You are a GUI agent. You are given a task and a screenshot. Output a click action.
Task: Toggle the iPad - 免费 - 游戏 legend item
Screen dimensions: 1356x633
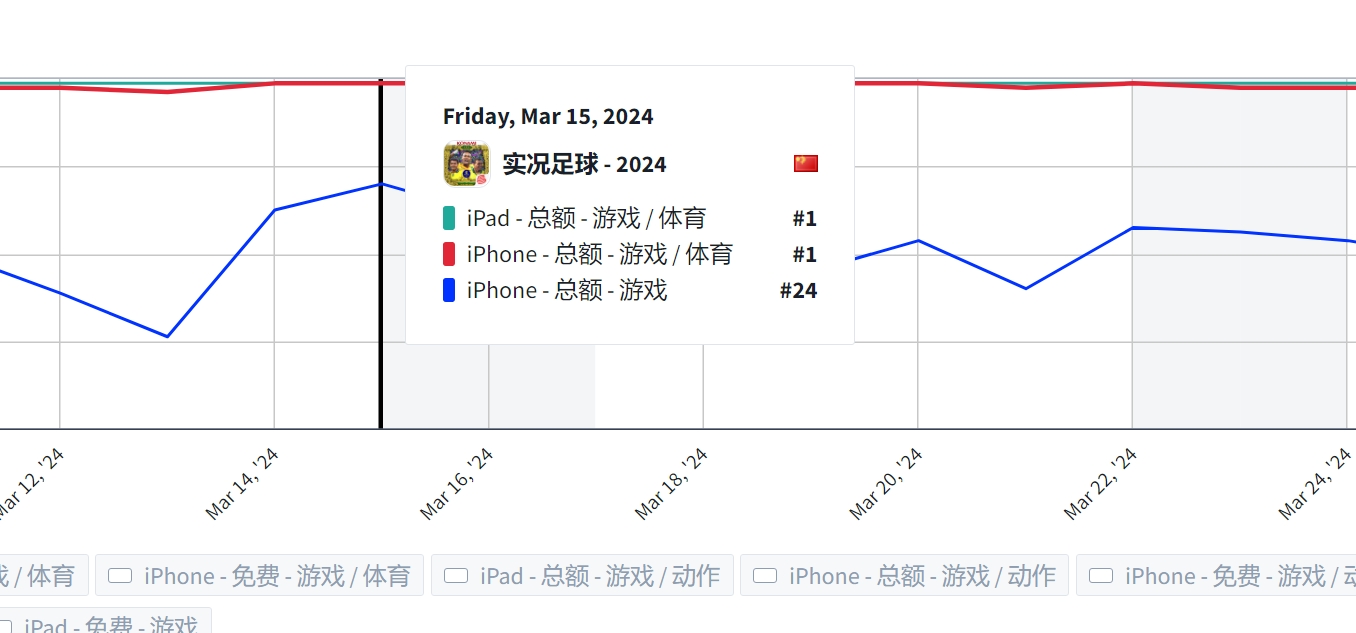click(x=106, y=621)
